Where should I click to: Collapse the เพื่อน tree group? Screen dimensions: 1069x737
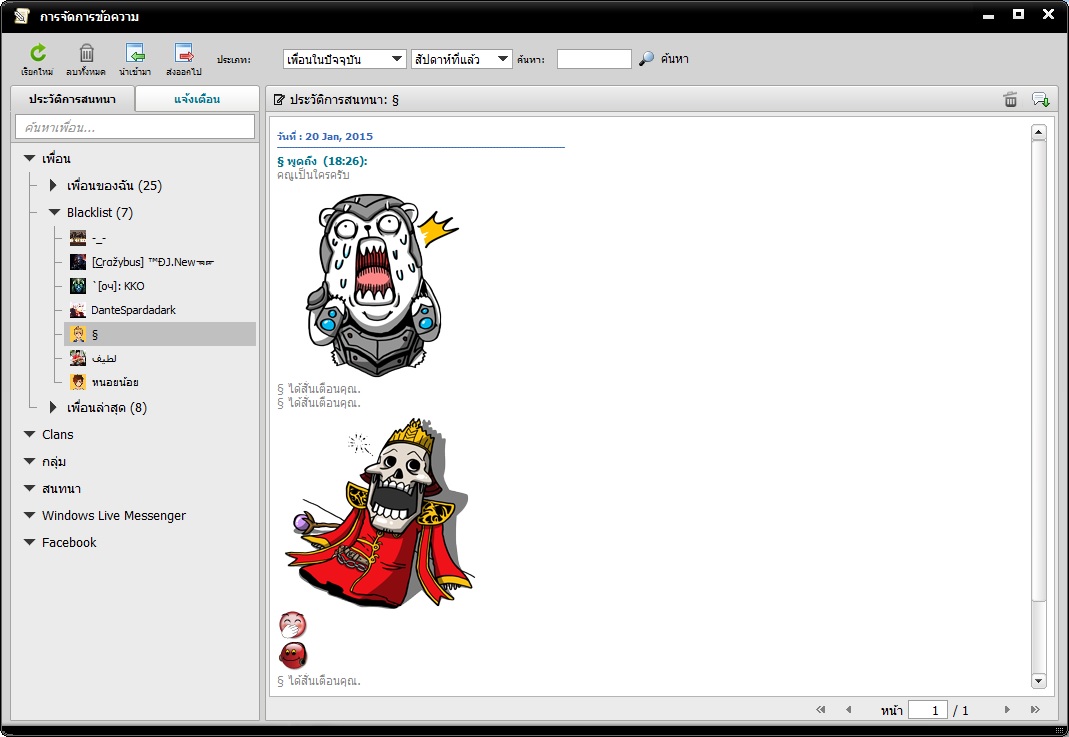[29, 158]
